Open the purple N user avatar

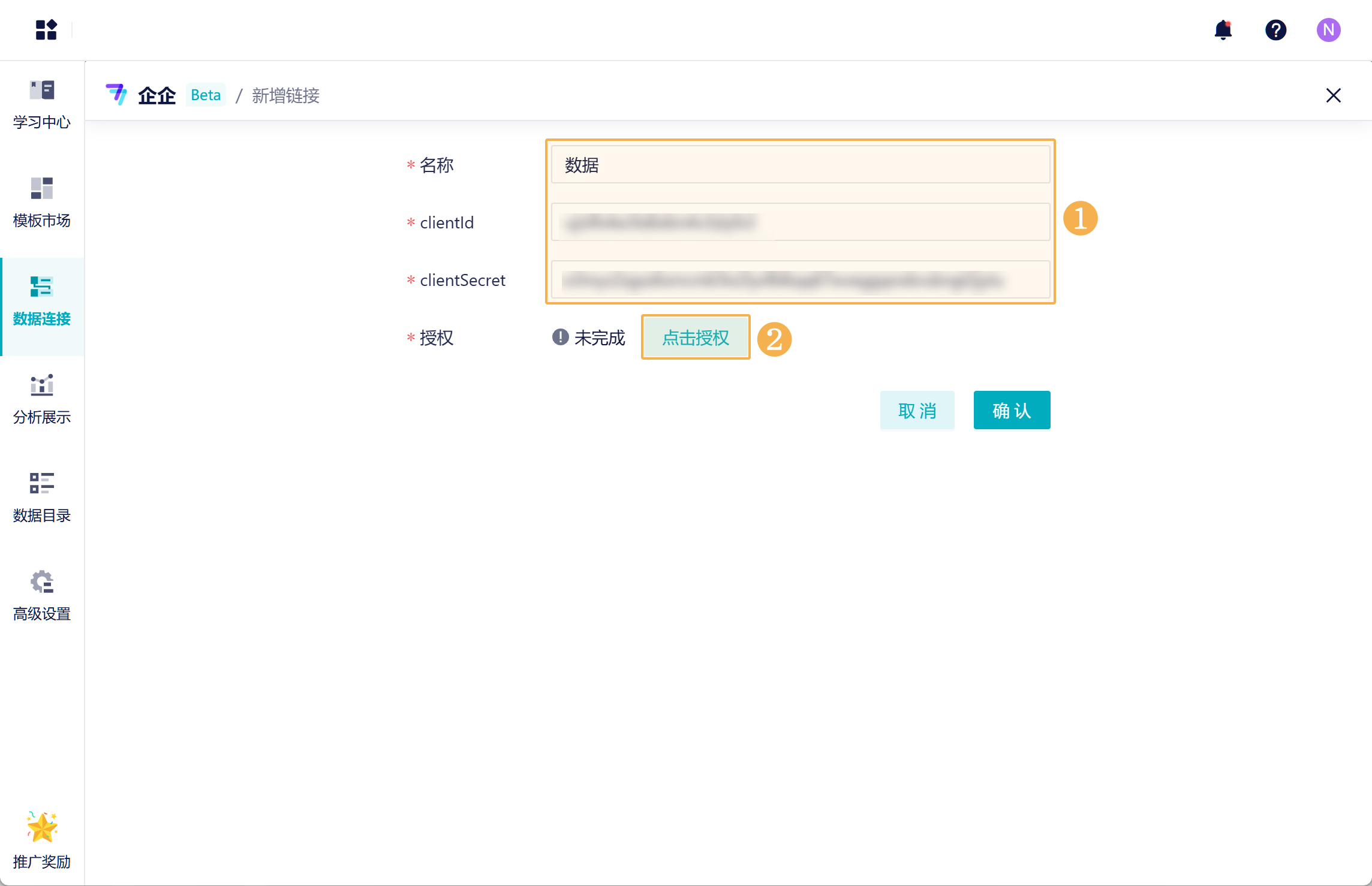(x=1328, y=29)
